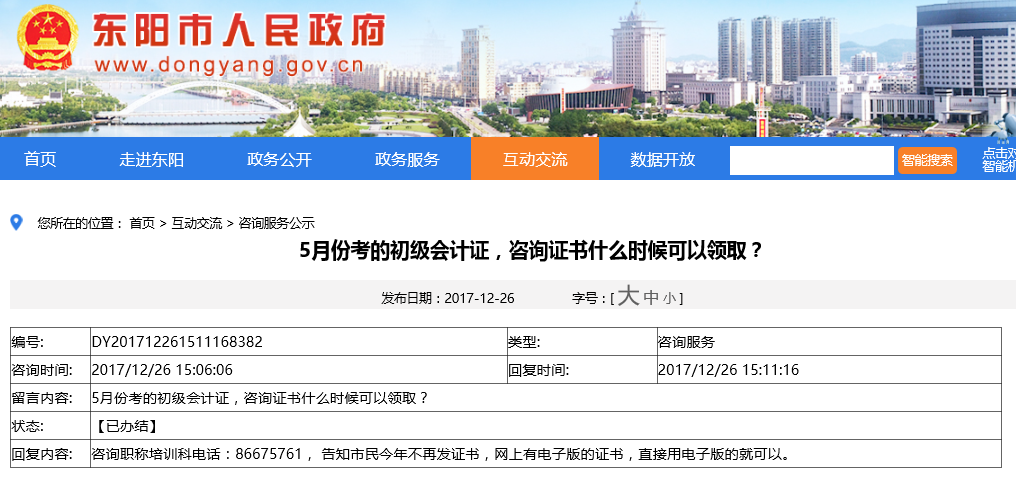
Task: Open 咨询服务公示 breadcrumb link
Action: [x=277, y=223]
